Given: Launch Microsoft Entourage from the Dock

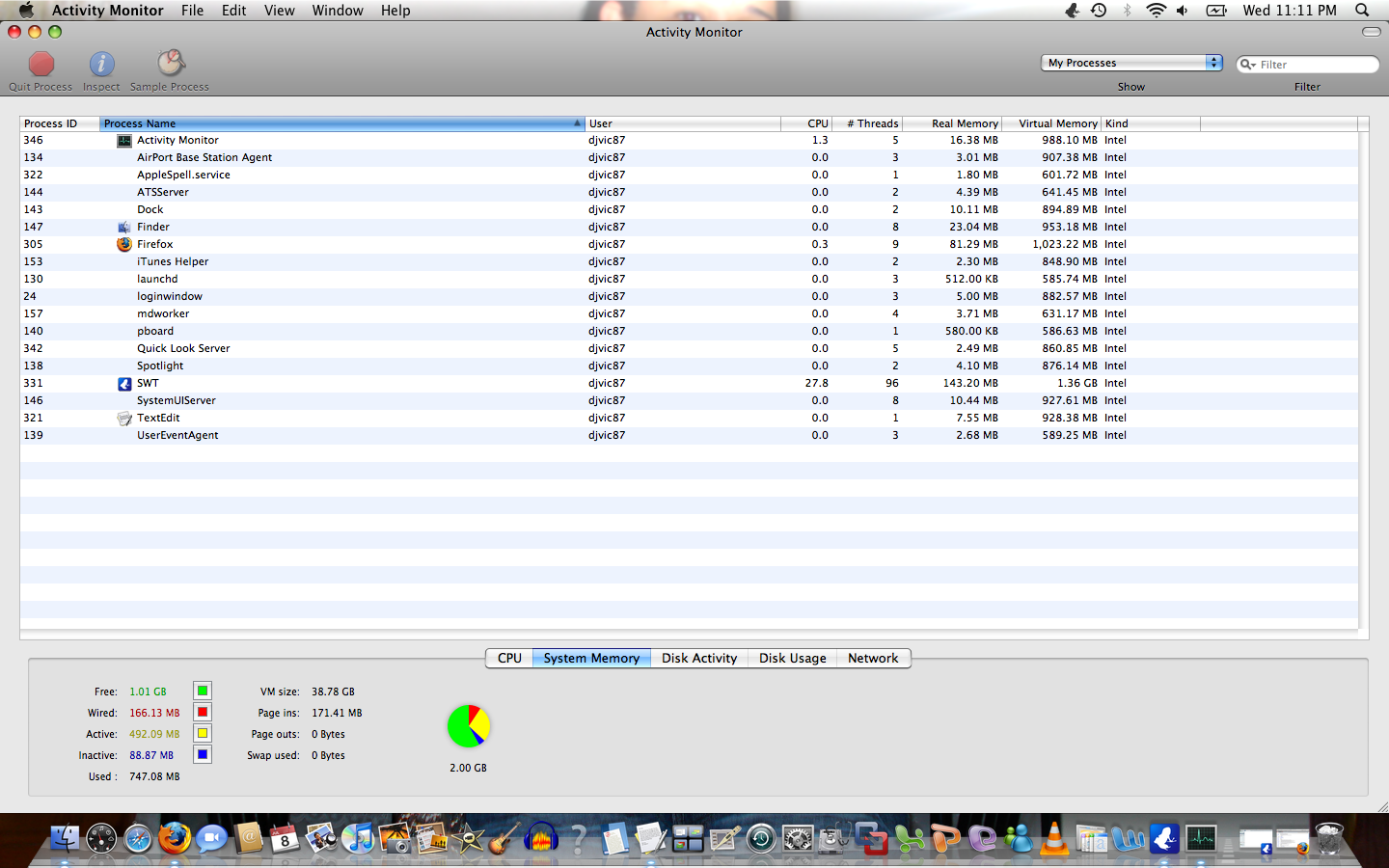Looking at the screenshot, I should 982,838.
